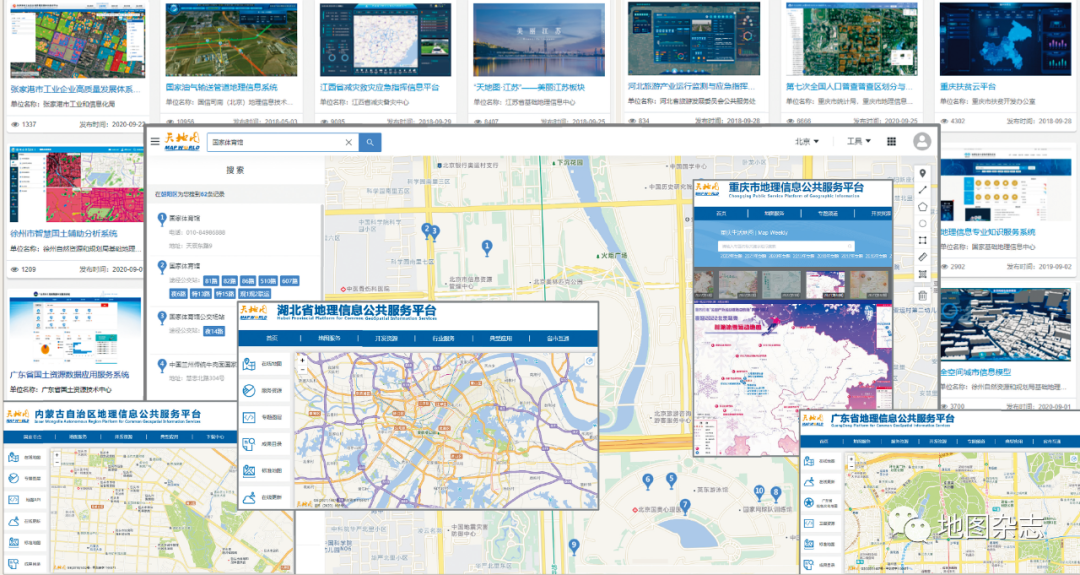The width and height of the screenshot is (1080, 575).
Task: Clear the search box with the X icon
Action: [x=349, y=143]
